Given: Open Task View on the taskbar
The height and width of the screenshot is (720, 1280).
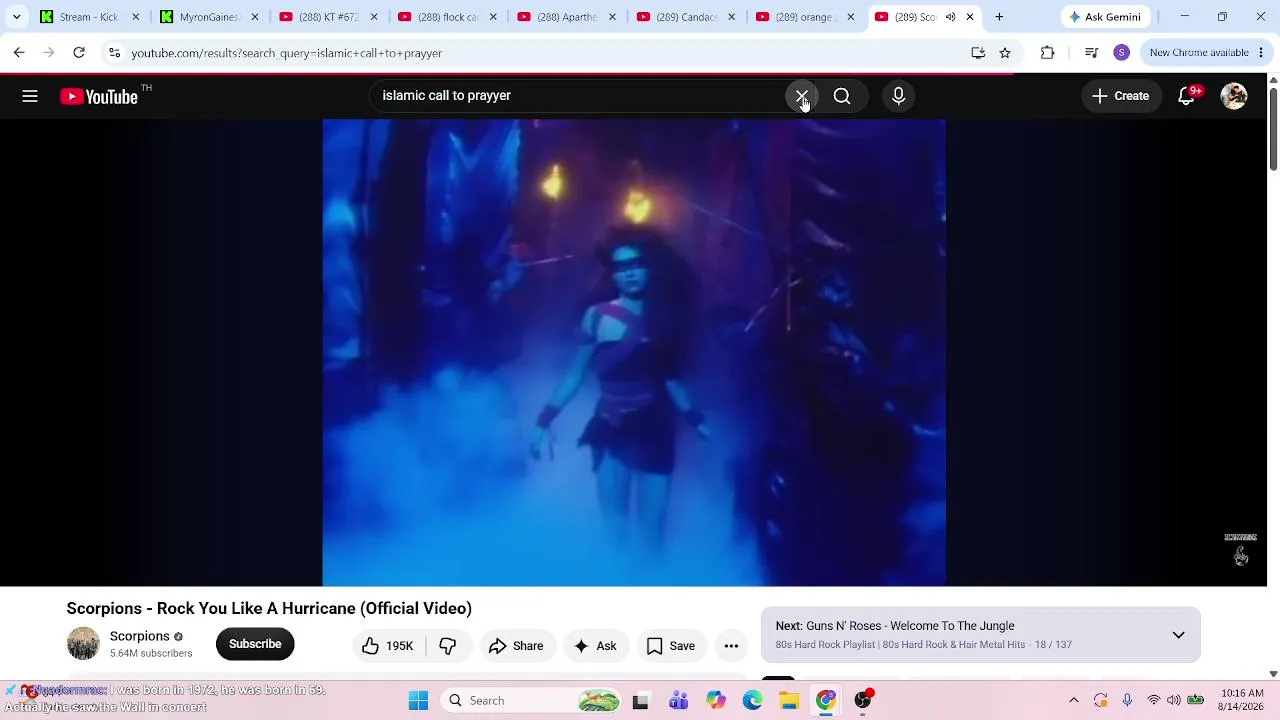Looking at the screenshot, I should point(641,701).
